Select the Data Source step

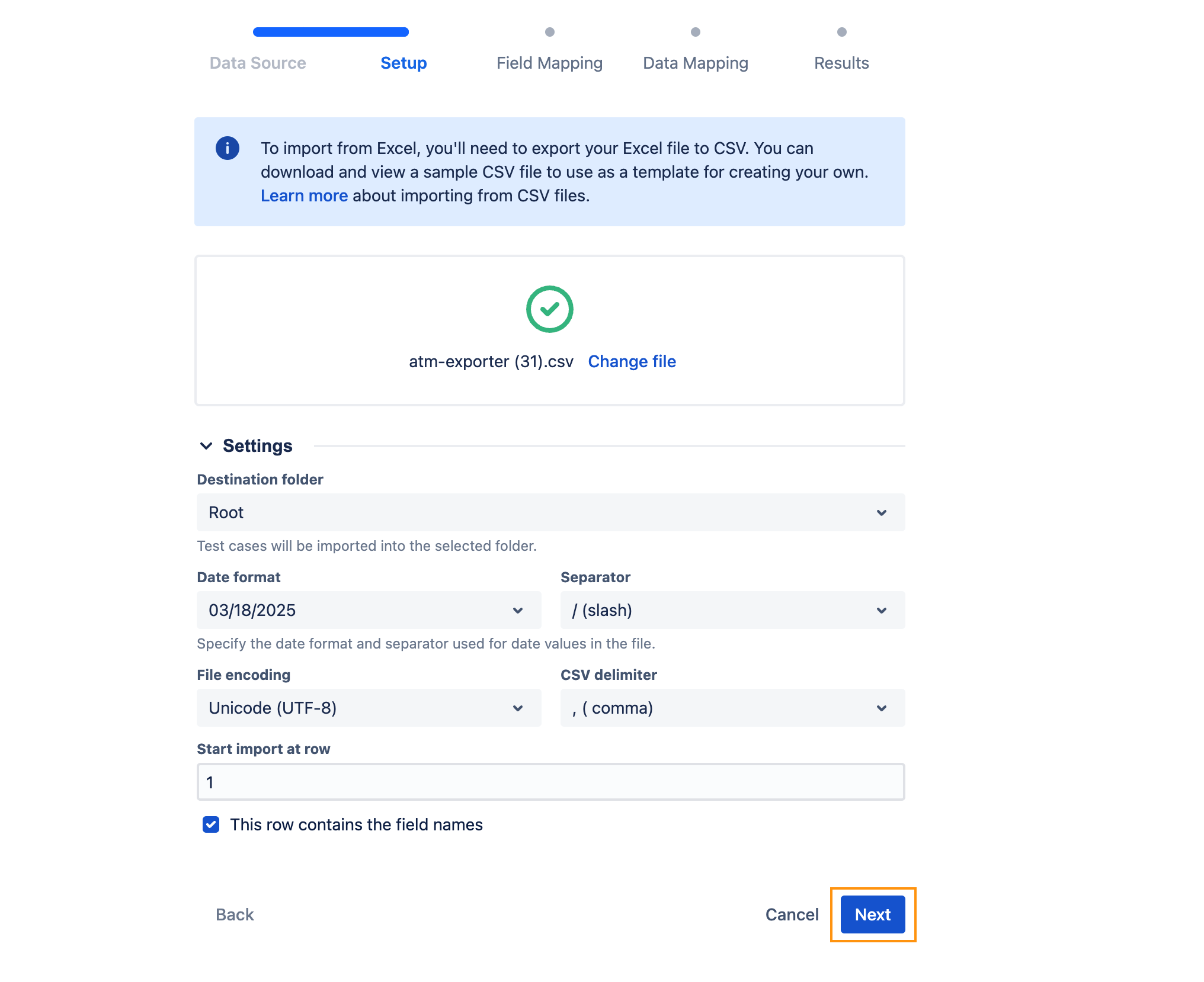click(x=258, y=63)
